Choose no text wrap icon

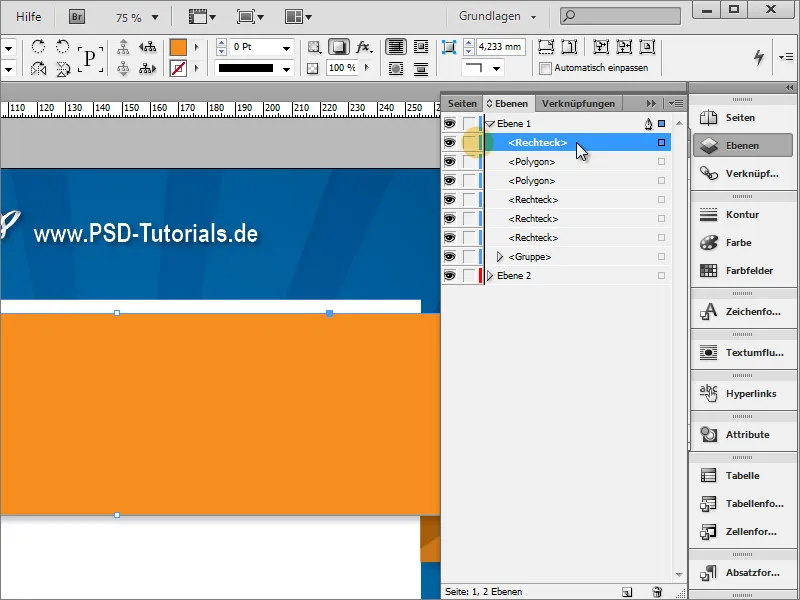[395, 47]
